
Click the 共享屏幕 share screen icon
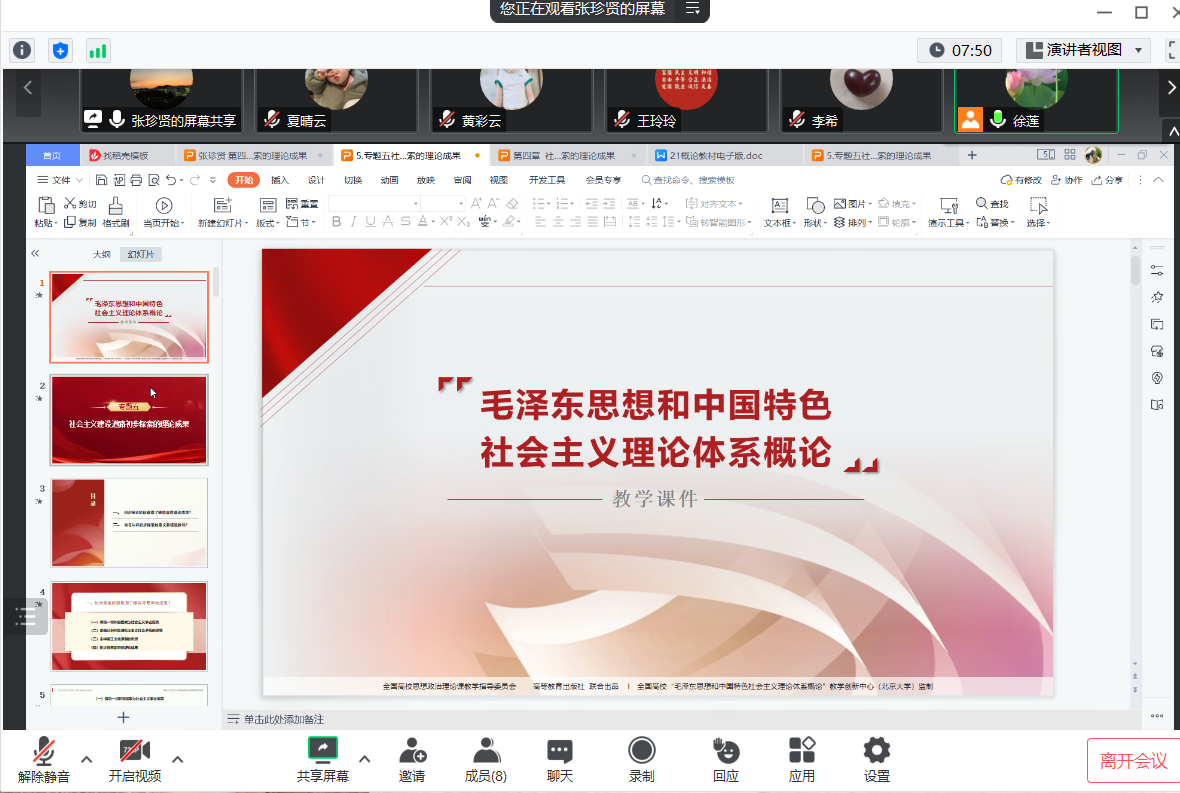point(322,759)
